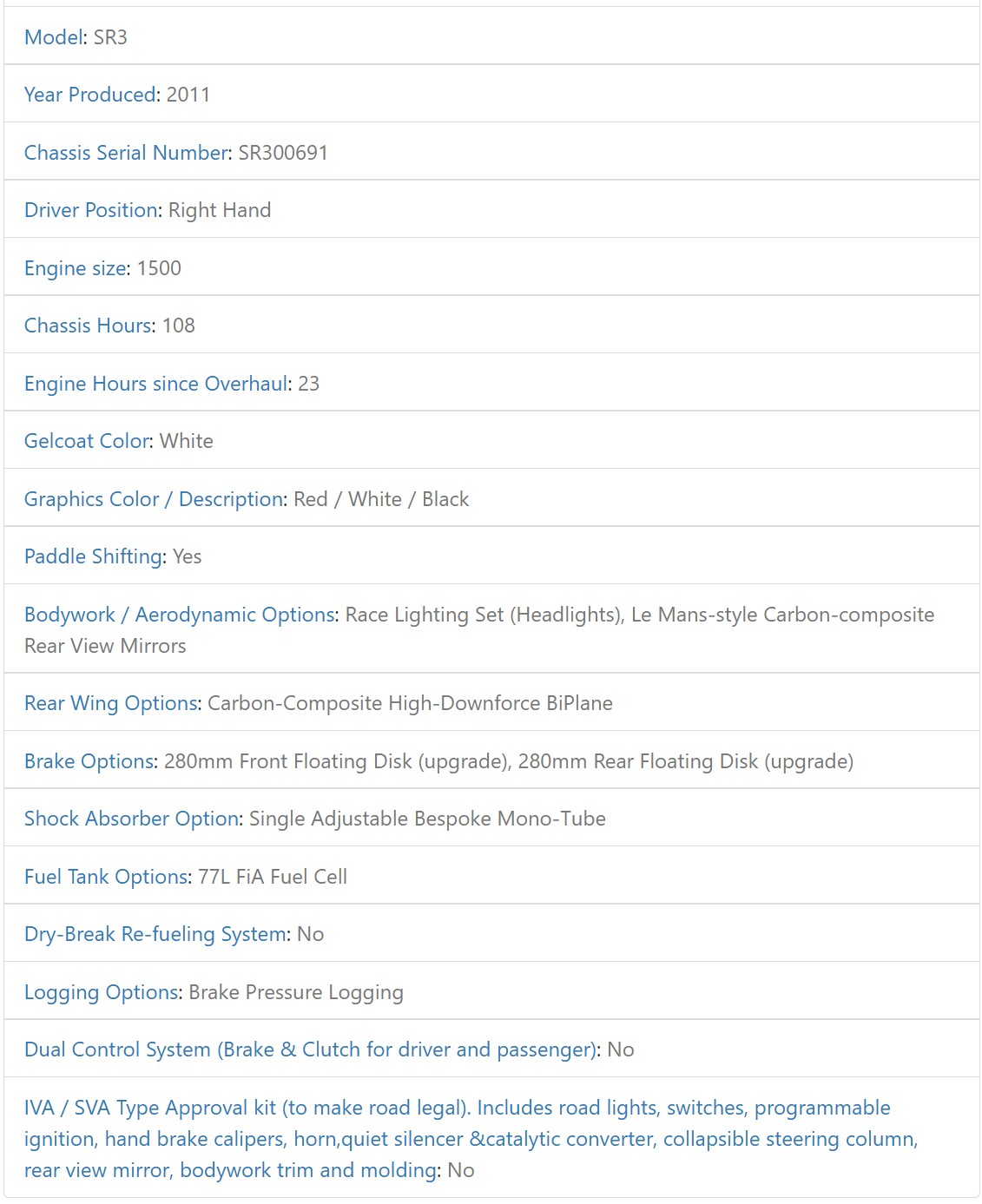Click the Model label link

point(55,37)
